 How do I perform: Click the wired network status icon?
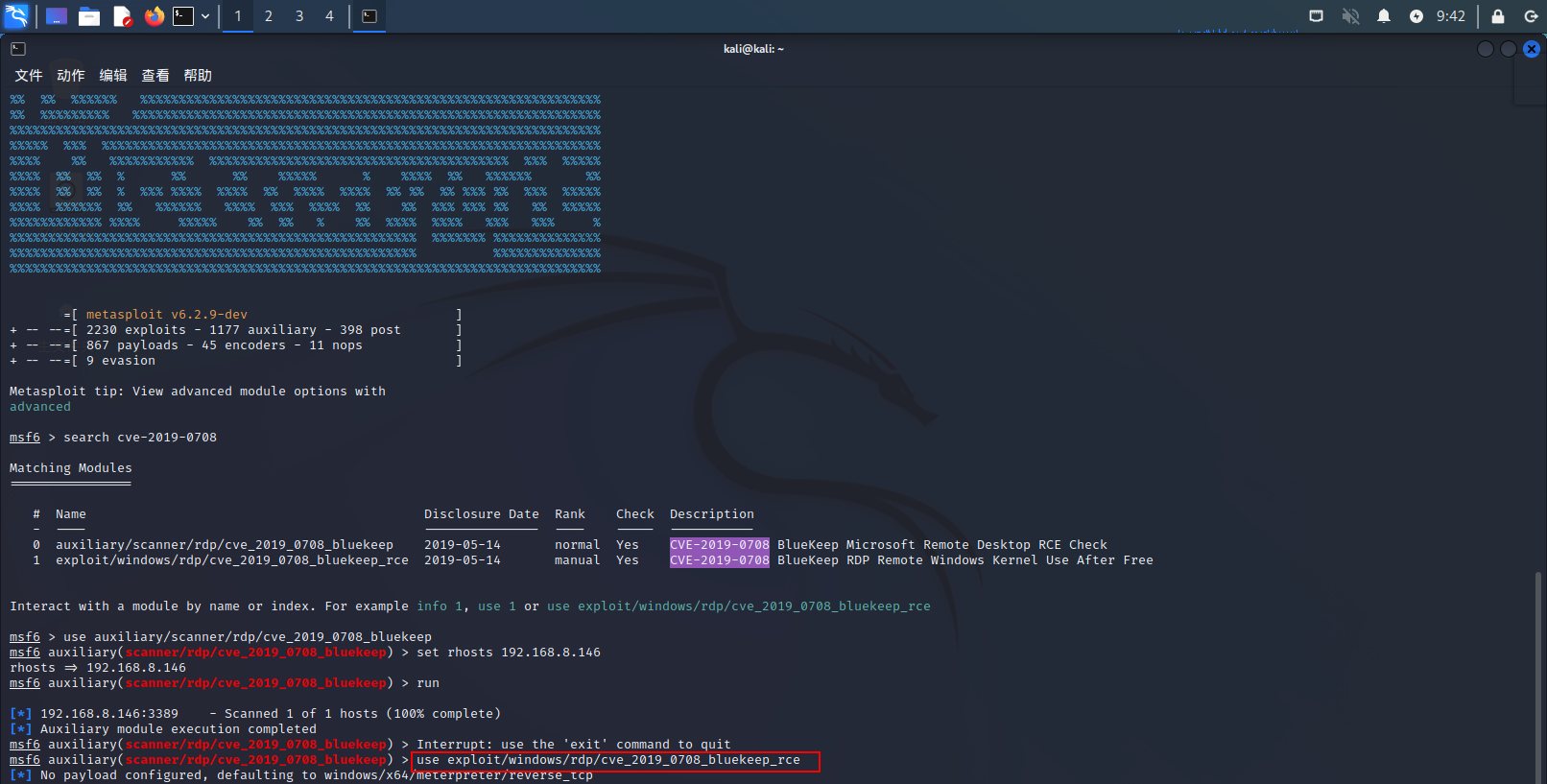[x=1317, y=16]
